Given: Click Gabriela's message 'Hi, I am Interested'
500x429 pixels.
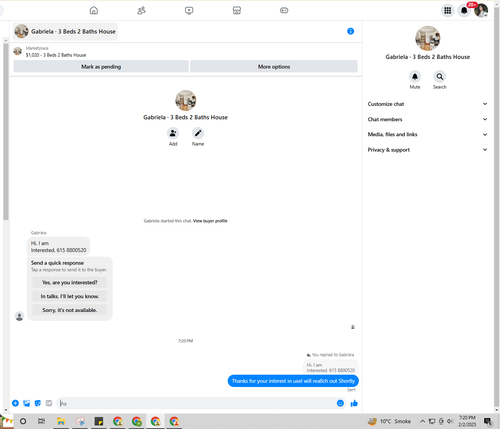Looking at the screenshot, I should [58, 246].
